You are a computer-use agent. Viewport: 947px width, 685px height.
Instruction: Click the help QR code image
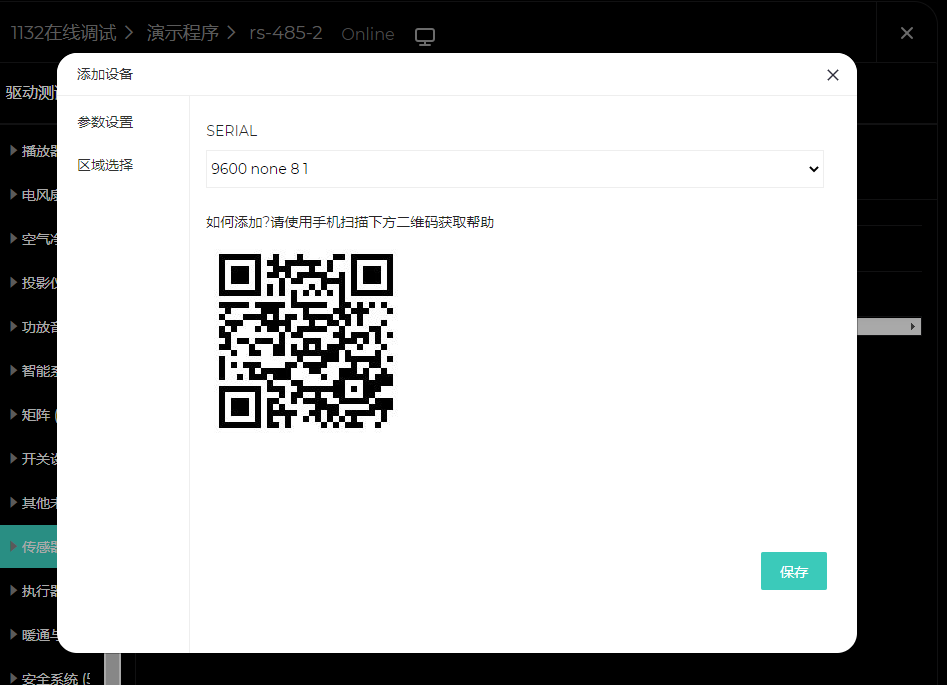[x=306, y=341]
